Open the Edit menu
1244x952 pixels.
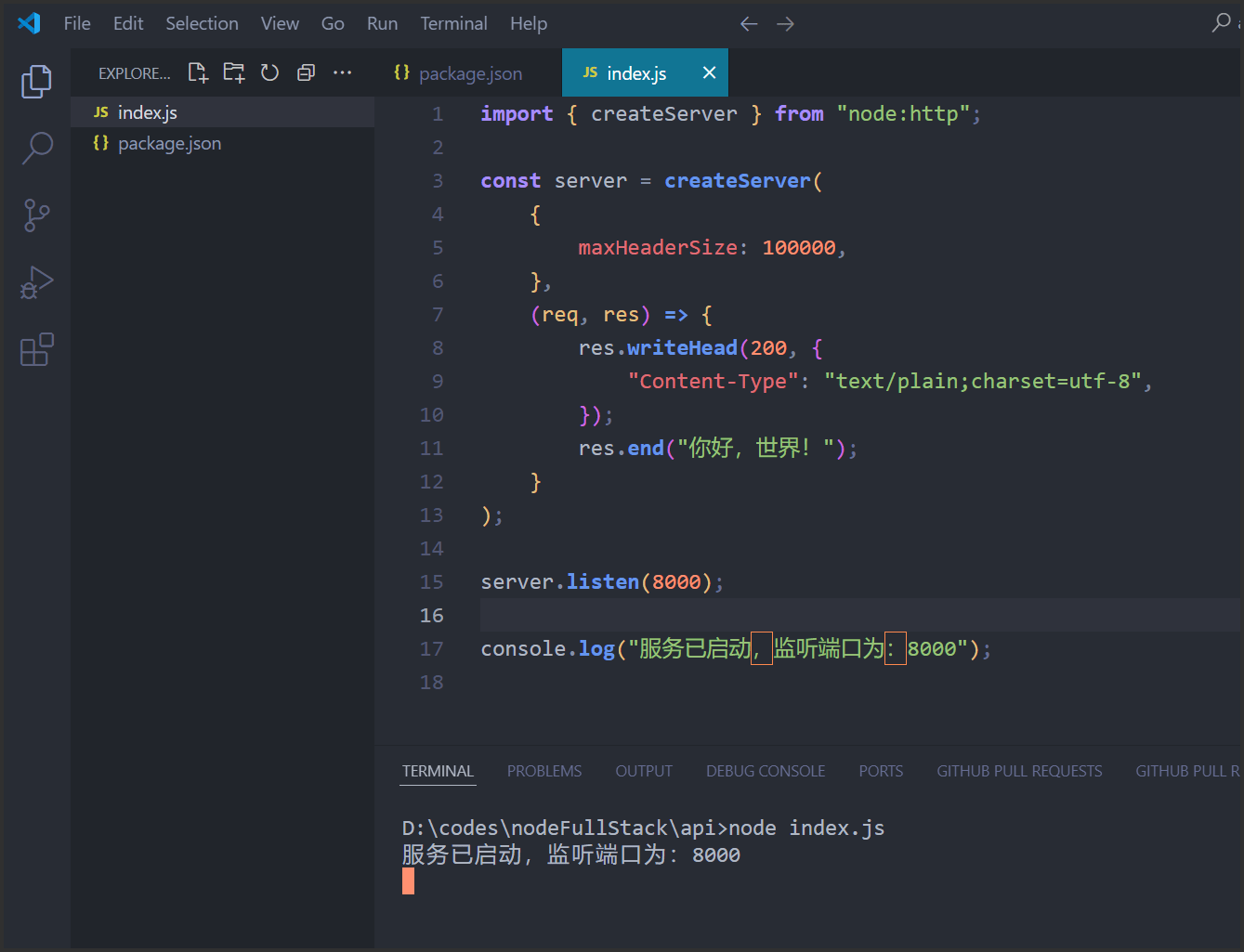coord(128,23)
